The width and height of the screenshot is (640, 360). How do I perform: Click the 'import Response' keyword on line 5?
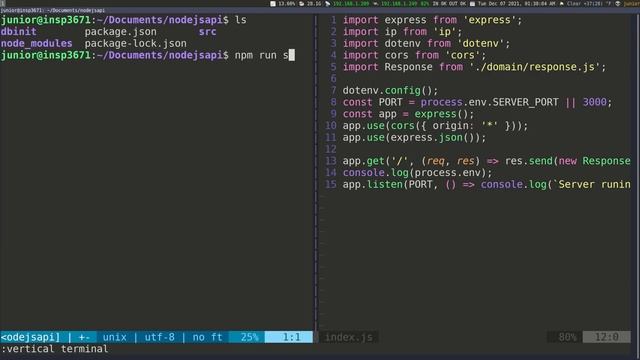(387, 67)
